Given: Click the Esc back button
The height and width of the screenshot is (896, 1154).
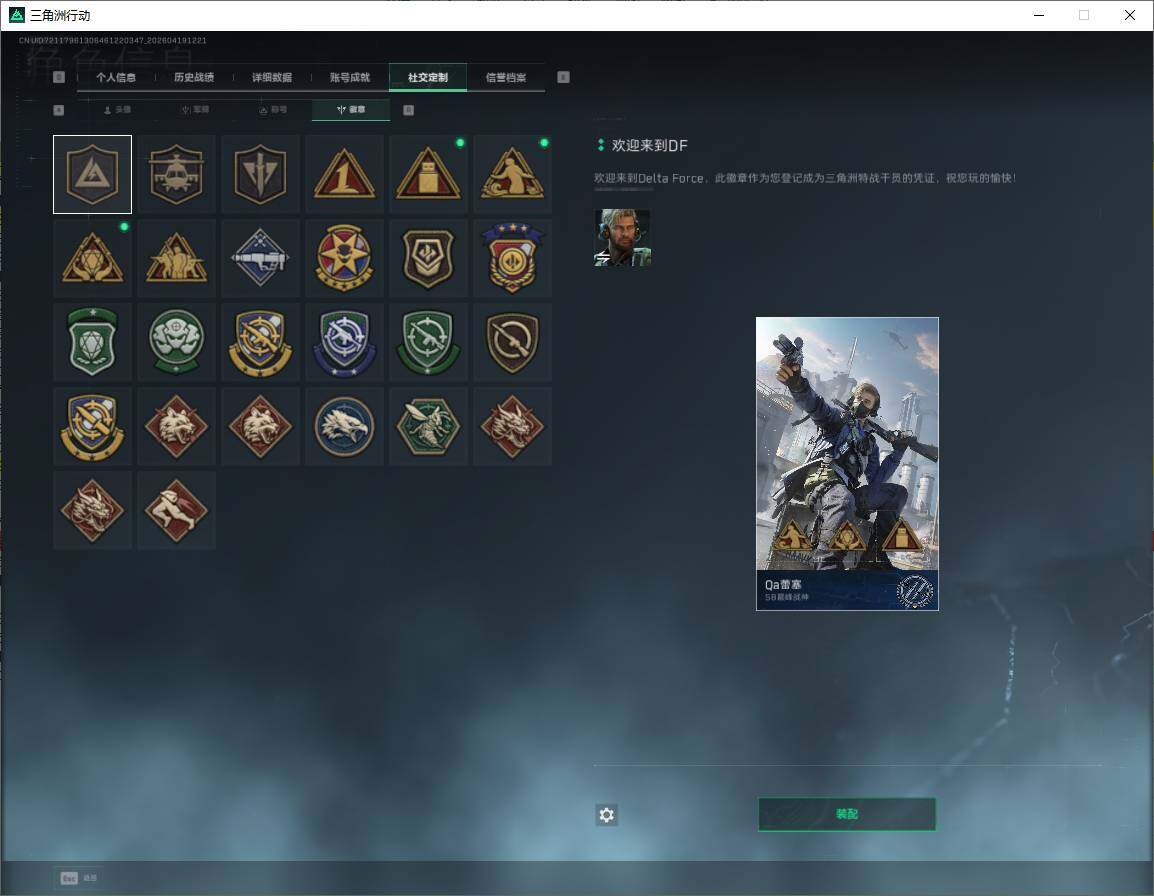Looking at the screenshot, I should click(x=79, y=878).
